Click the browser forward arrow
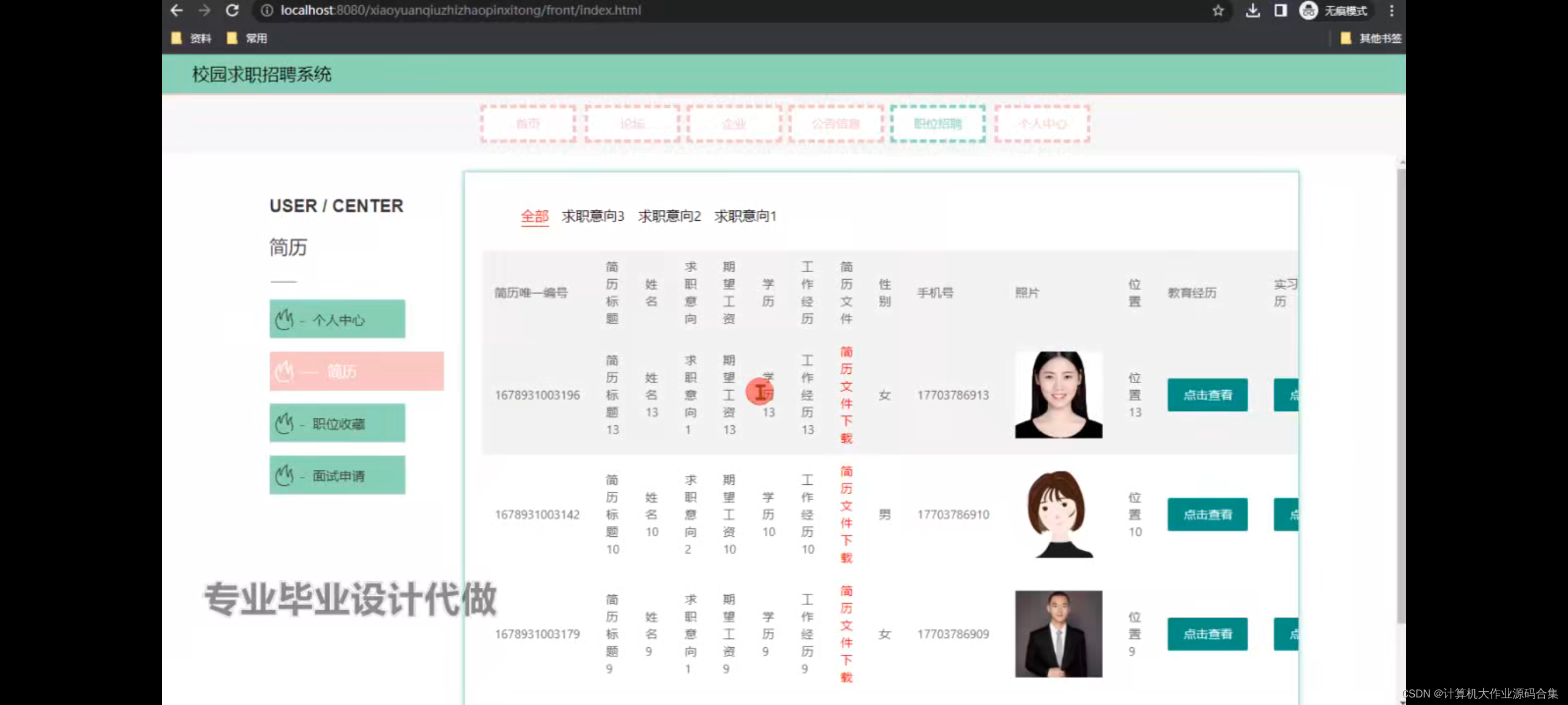Viewport: 1568px width, 705px height. (205, 10)
